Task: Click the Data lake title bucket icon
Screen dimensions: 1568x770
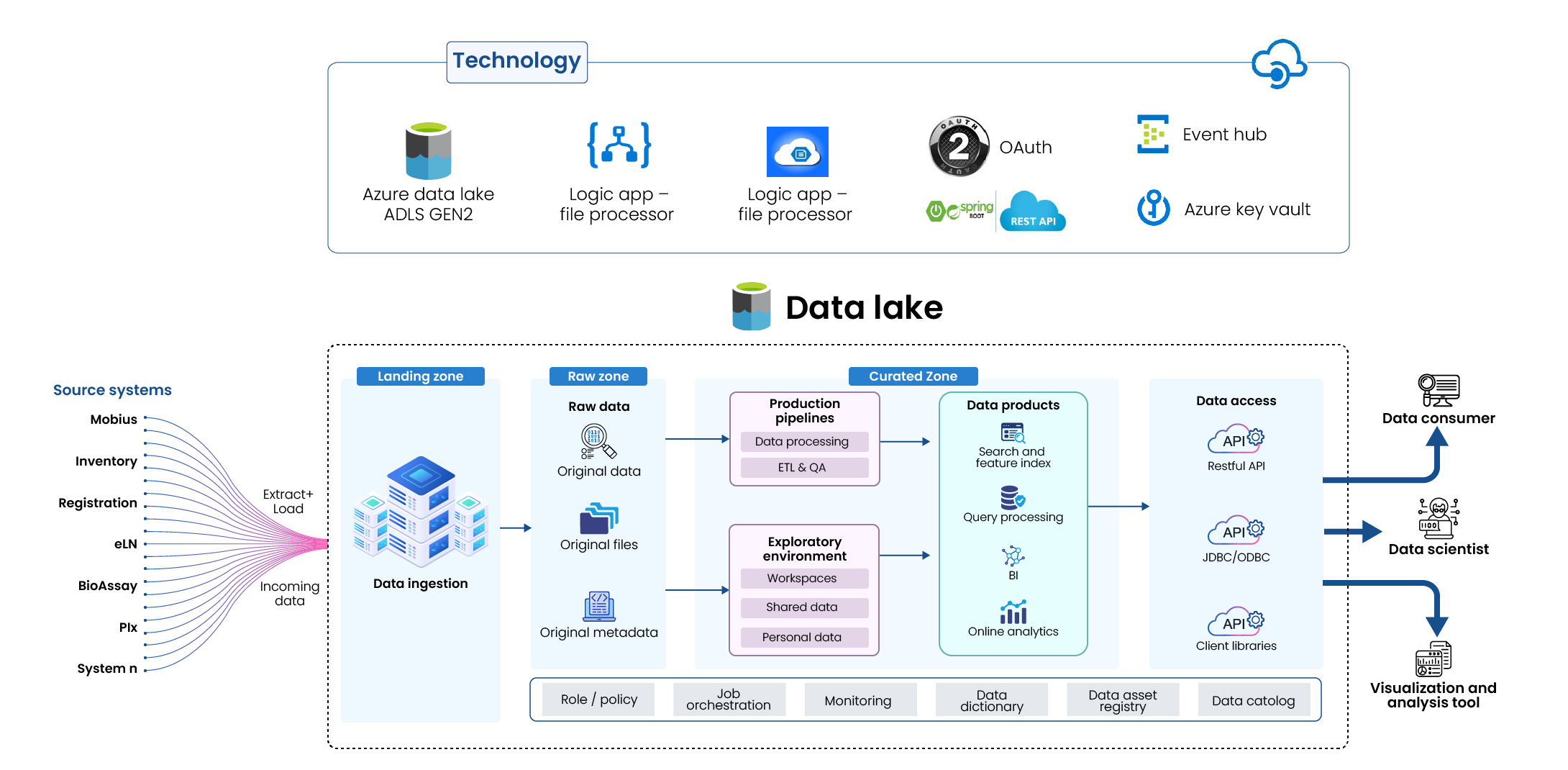Action: (x=751, y=306)
